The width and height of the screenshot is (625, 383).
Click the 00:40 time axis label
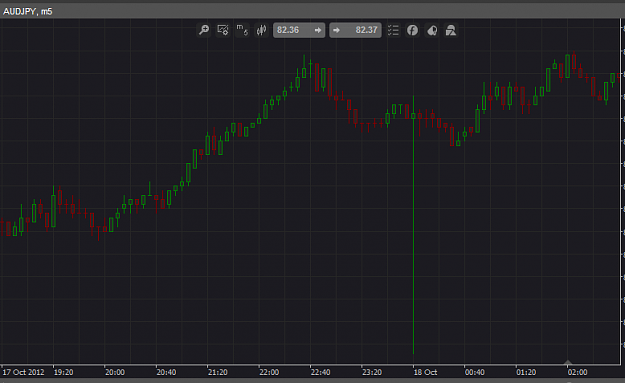[475, 372]
